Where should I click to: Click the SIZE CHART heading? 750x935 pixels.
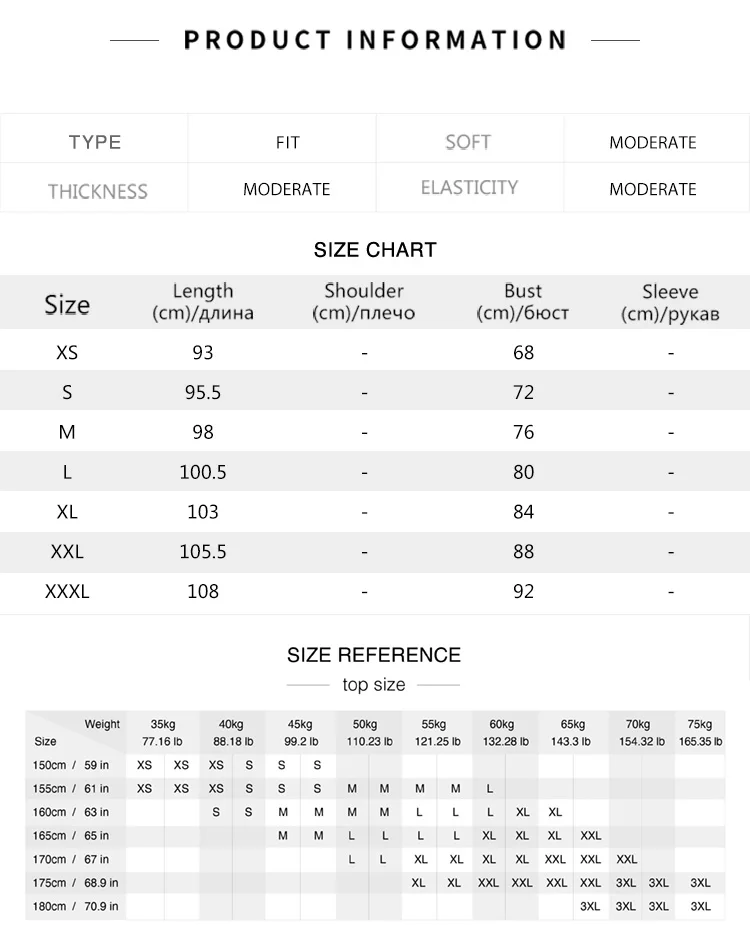[375, 249]
